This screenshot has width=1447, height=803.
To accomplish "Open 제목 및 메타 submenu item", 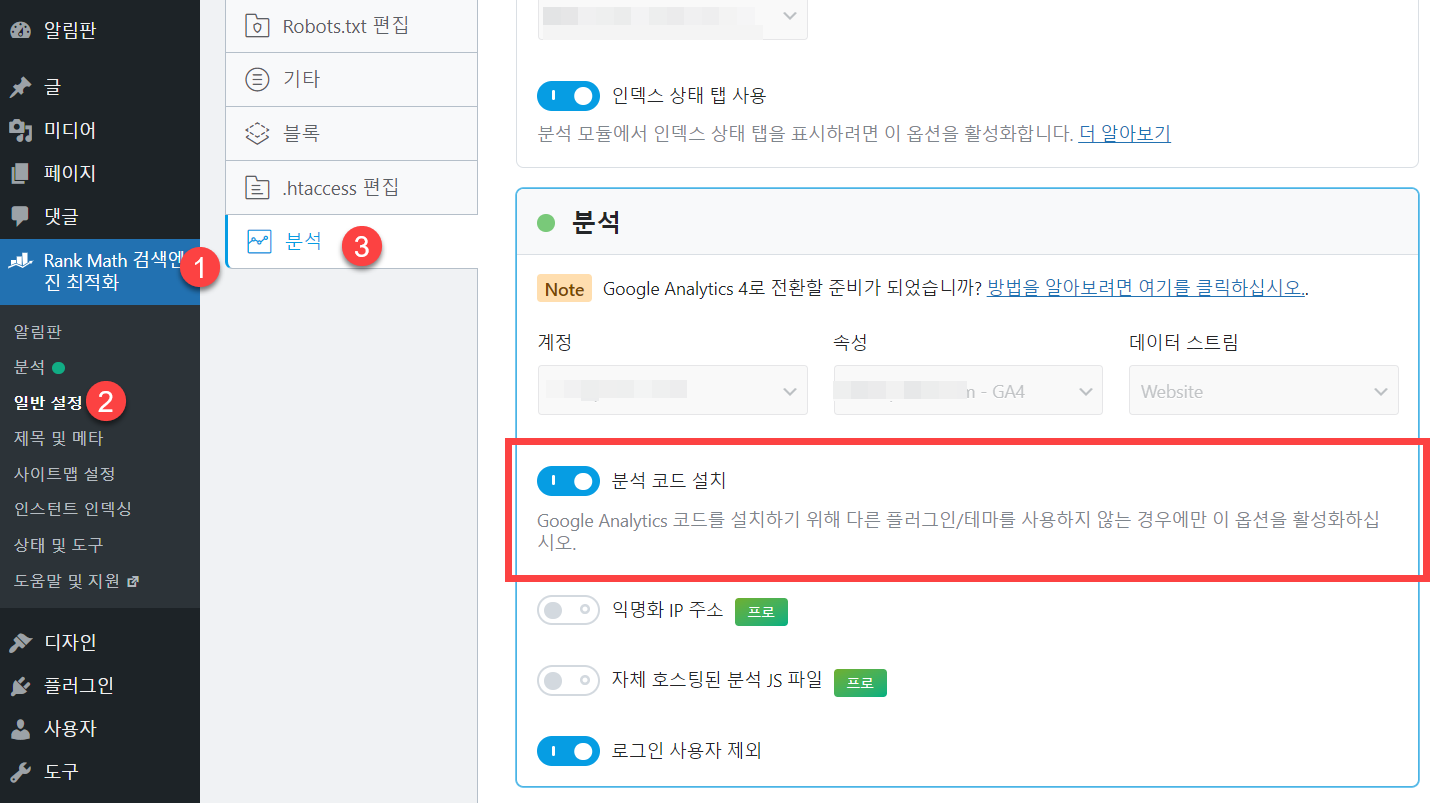I will [58, 438].
